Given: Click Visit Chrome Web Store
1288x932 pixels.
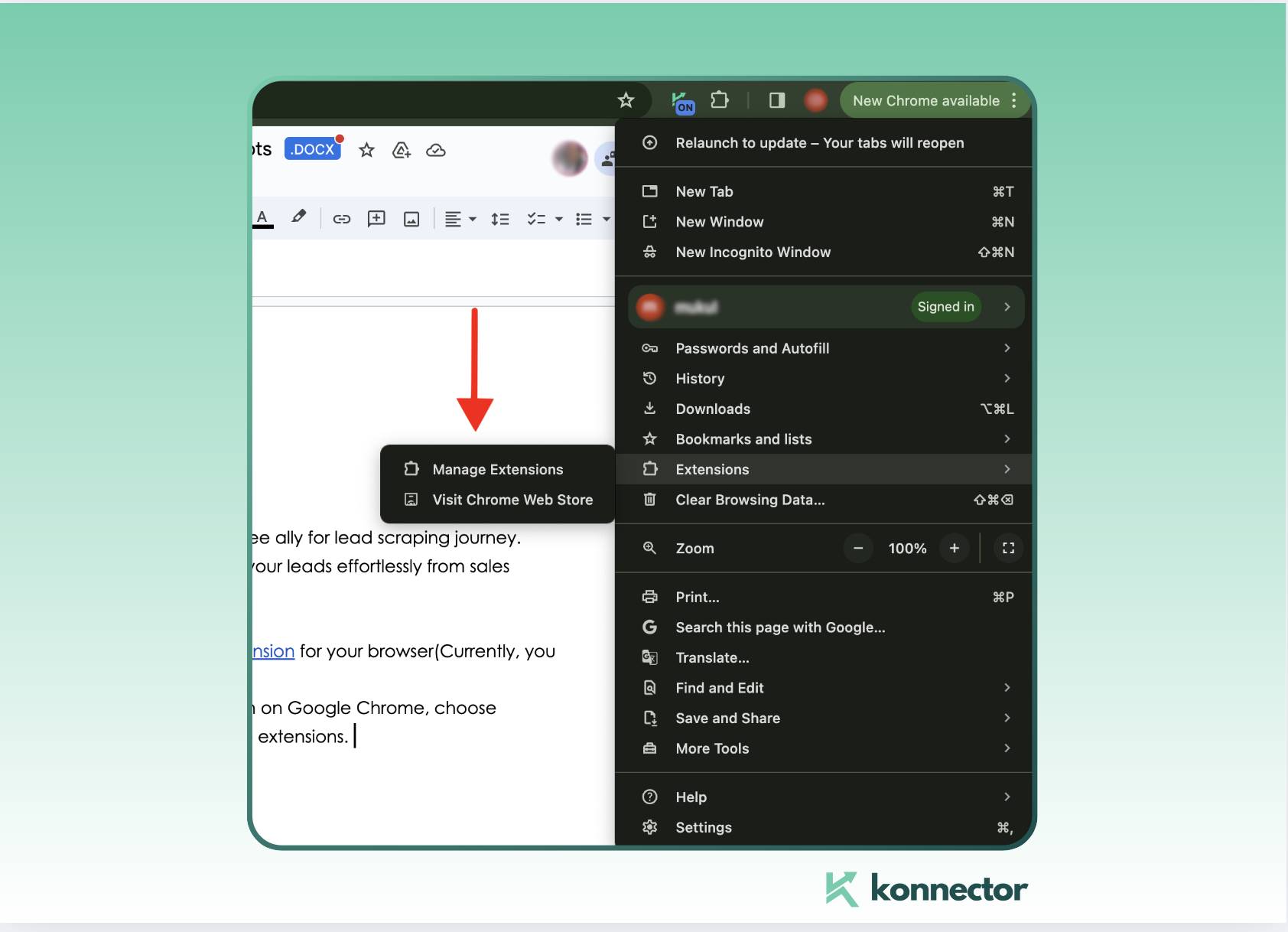Looking at the screenshot, I should point(497,500).
